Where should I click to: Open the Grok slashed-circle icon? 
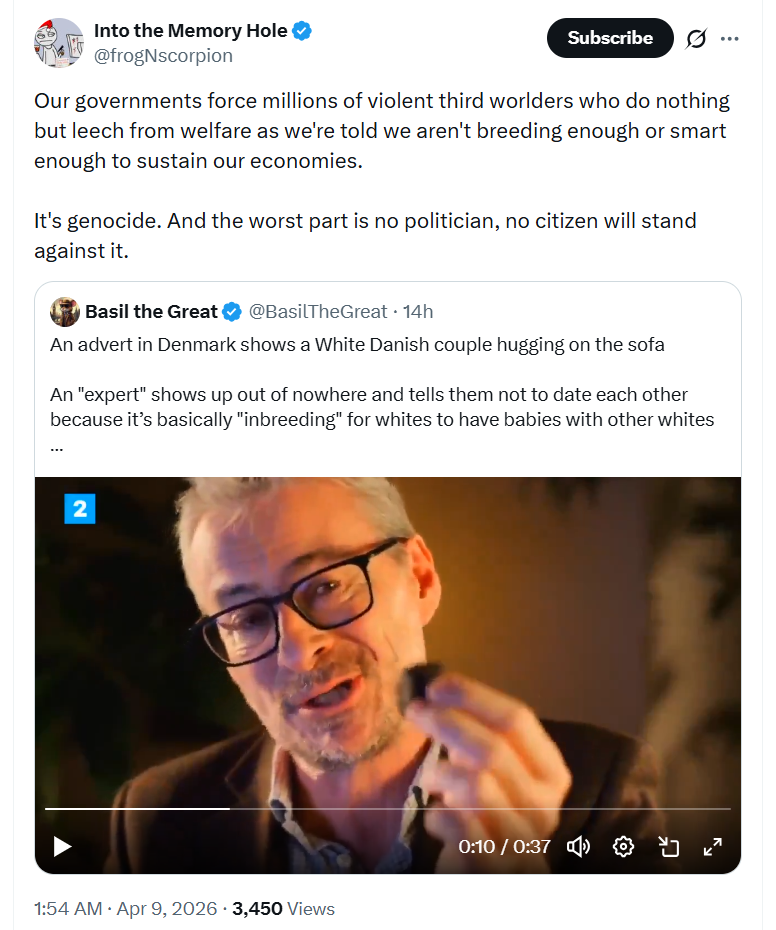[696, 39]
